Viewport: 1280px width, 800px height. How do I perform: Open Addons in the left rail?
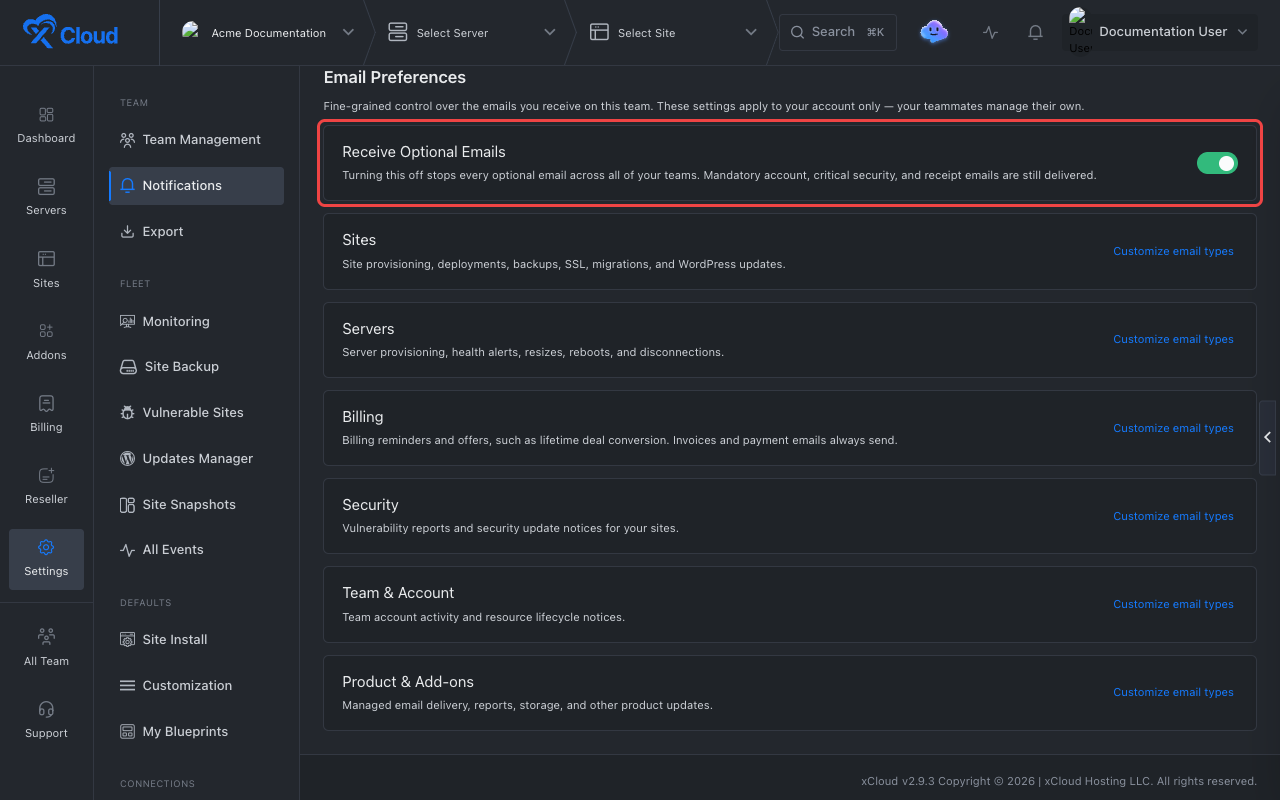pos(46,342)
